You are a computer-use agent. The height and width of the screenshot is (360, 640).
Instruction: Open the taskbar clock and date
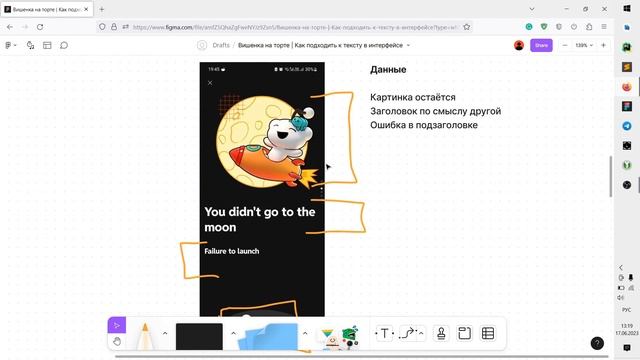[x=627, y=329]
